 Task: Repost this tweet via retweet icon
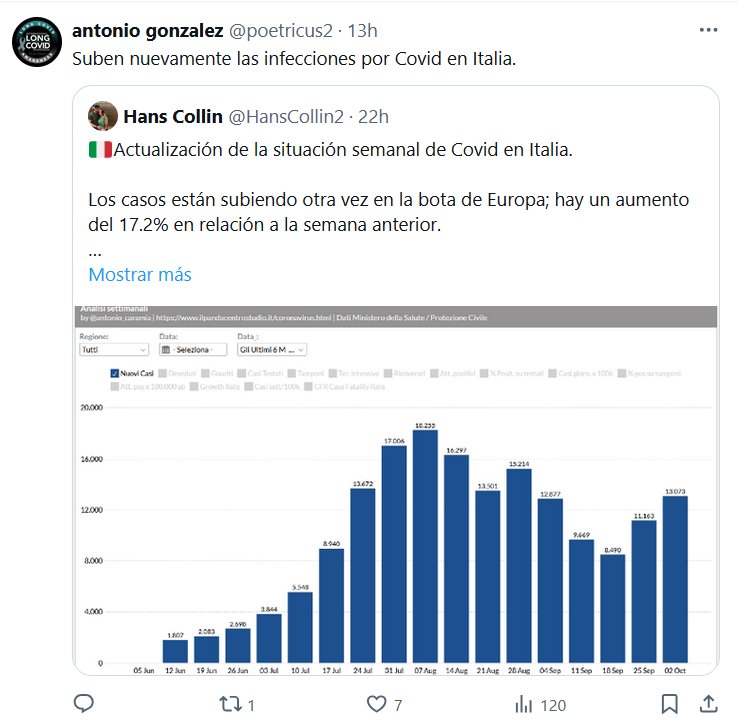point(229,704)
